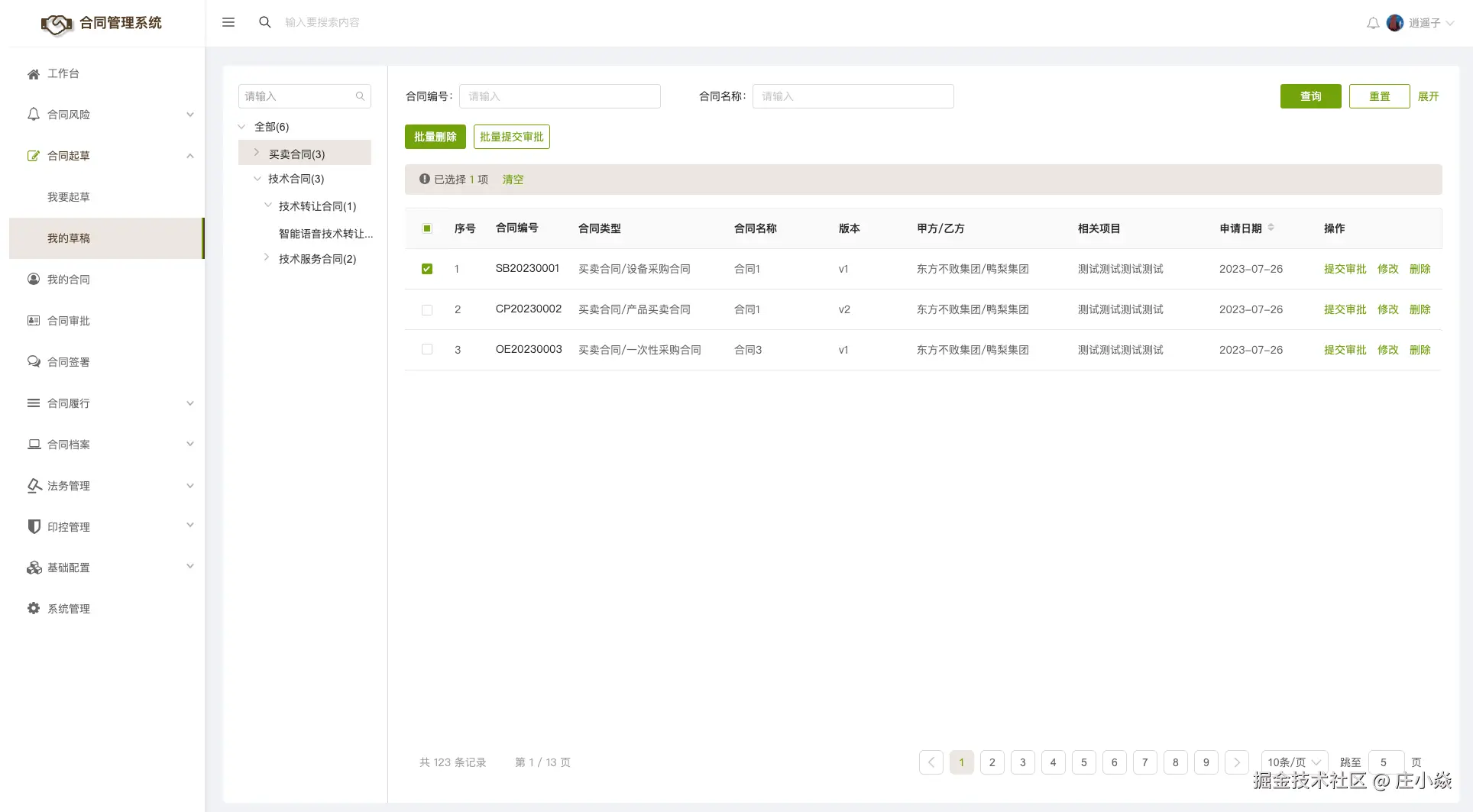1473x812 pixels.
Task: Toggle the sidebar with the hamburger icon
Action: (228, 22)
